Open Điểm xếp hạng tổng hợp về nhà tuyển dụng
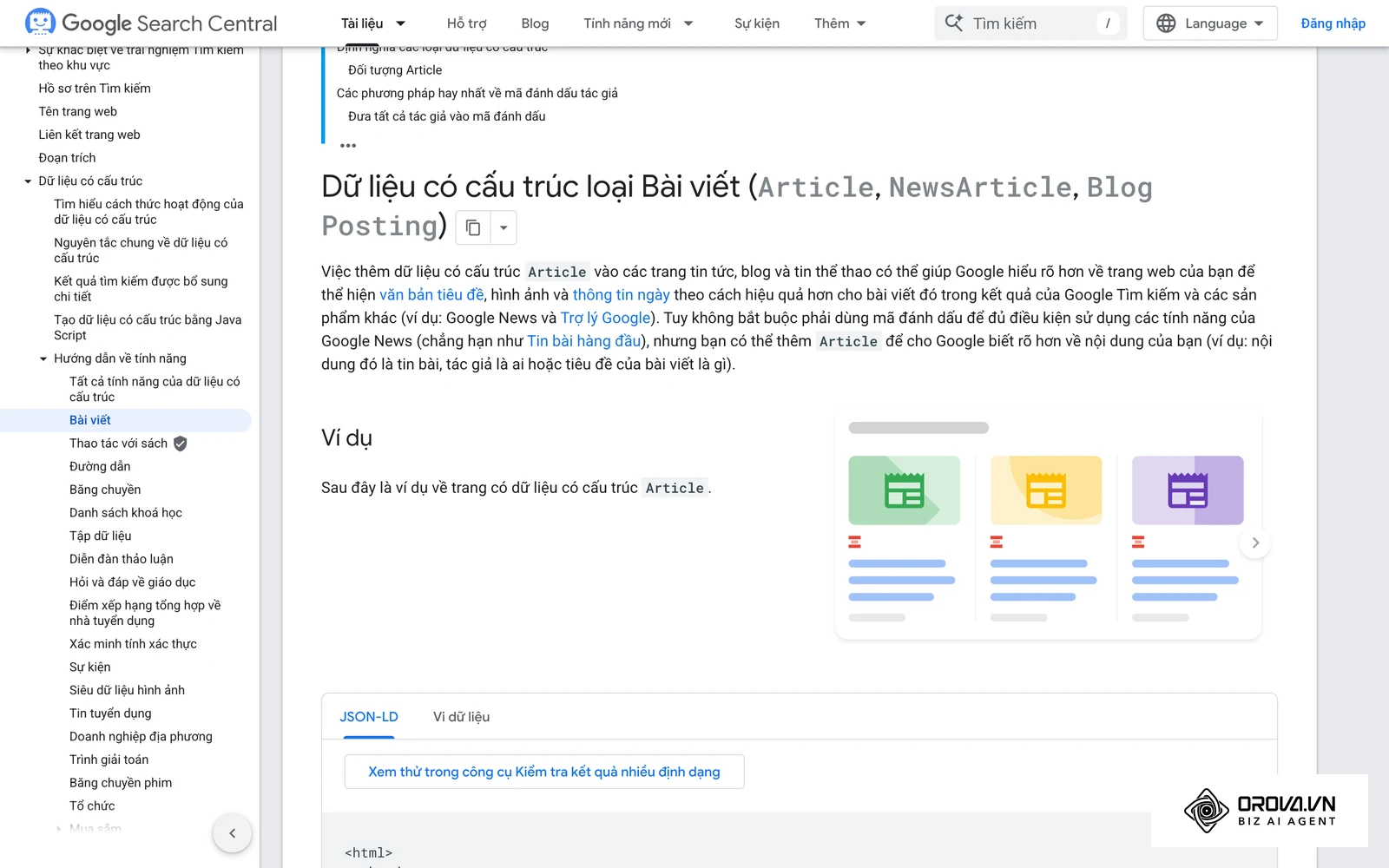 pyautogui.click(x=145, y=613)
